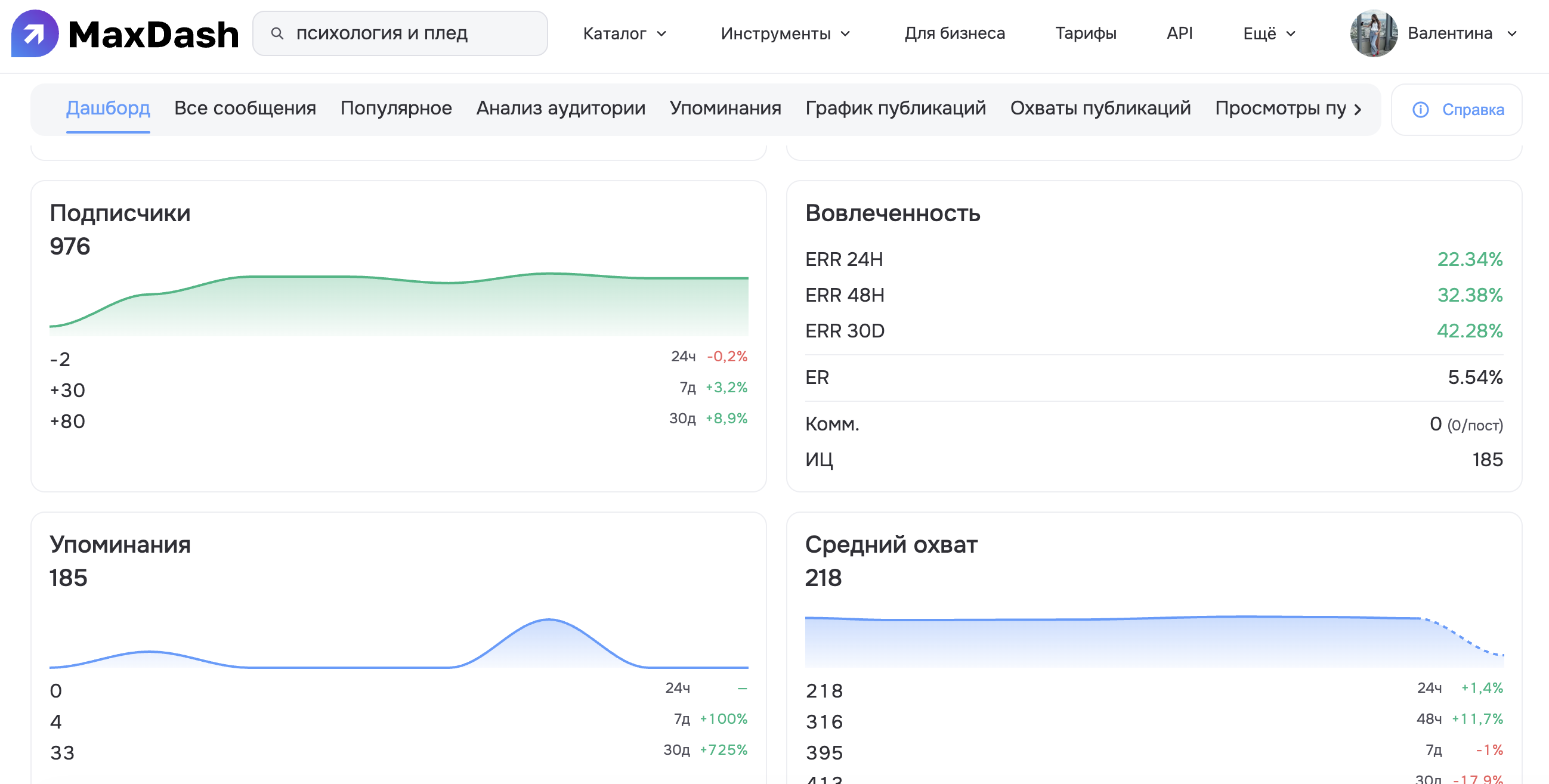The height and width of the screenshot is (784, 1549).
Task: Go to the Упоминания tab
Action: [x=725, y=109]
